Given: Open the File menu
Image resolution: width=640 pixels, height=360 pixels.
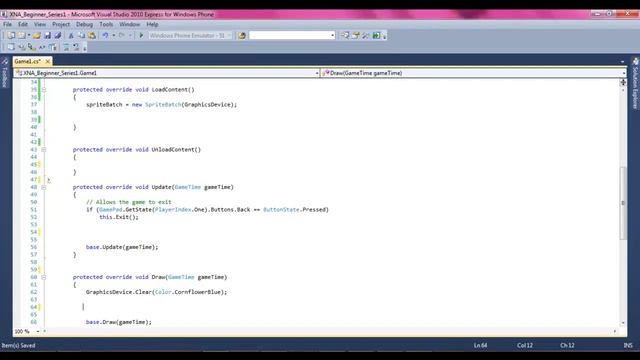Looking at the screenshot, I should pyautogui.click(x=7, y=24).
